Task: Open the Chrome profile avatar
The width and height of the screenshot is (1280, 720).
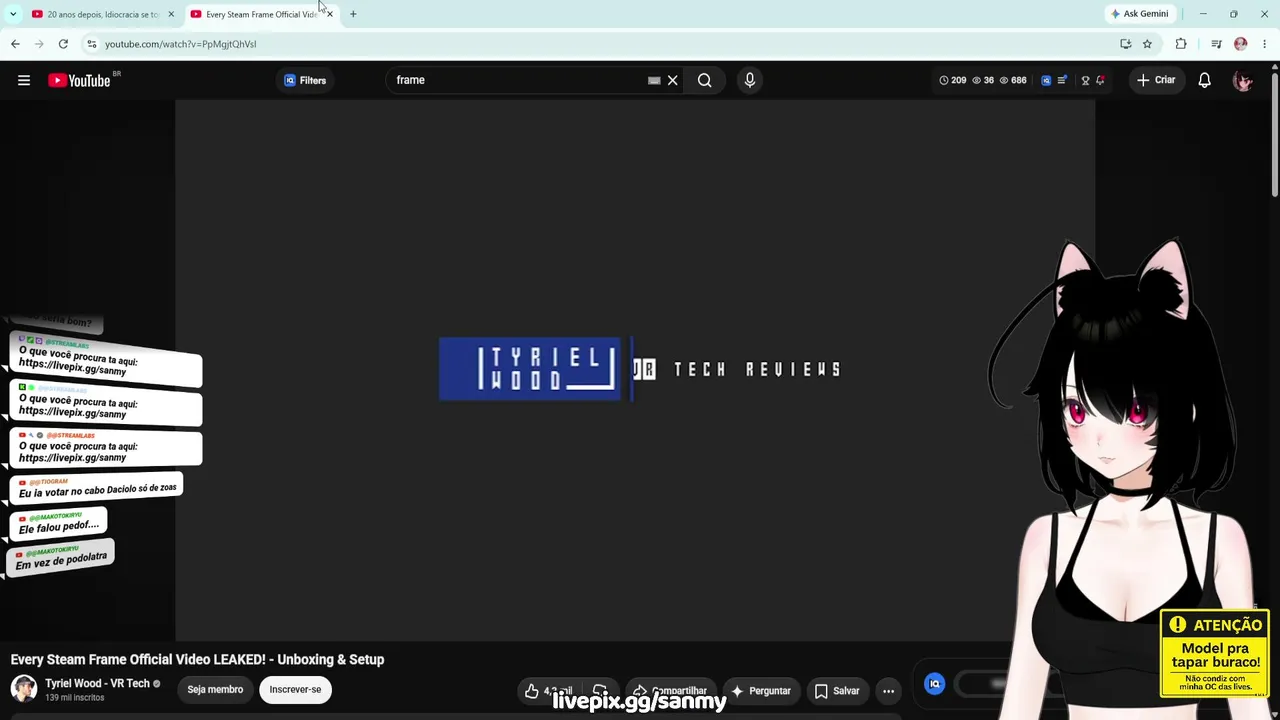Action: coord(1241,44)
